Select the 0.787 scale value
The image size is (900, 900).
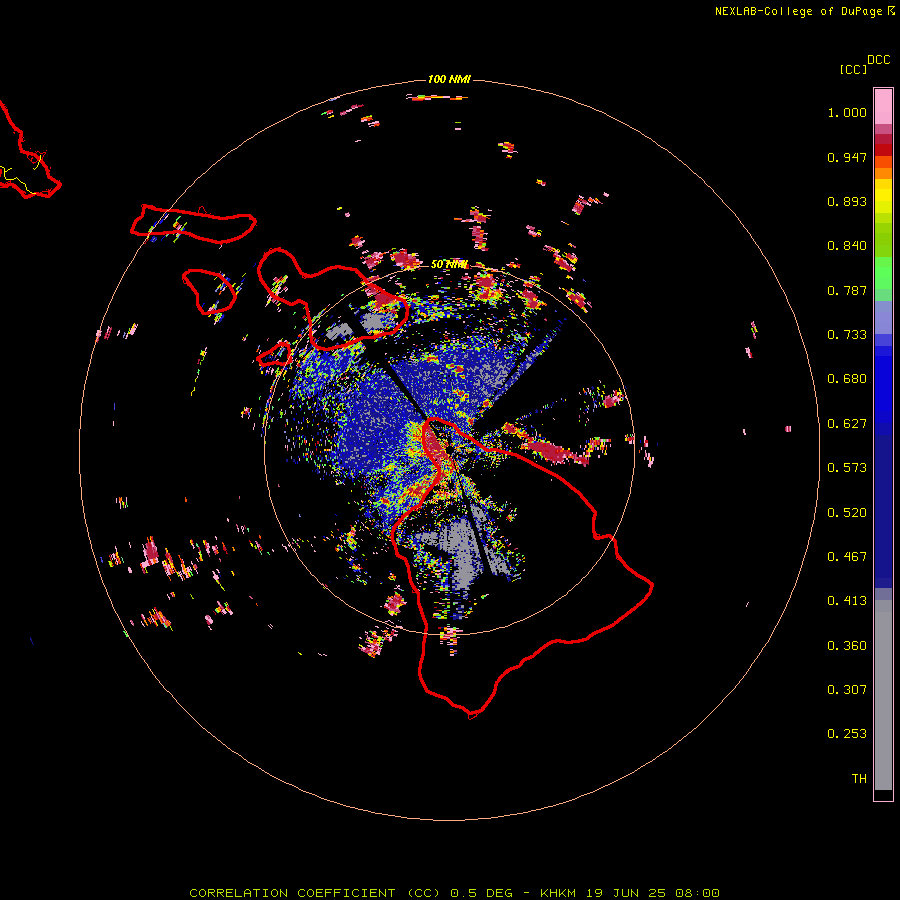click(847, 290)
